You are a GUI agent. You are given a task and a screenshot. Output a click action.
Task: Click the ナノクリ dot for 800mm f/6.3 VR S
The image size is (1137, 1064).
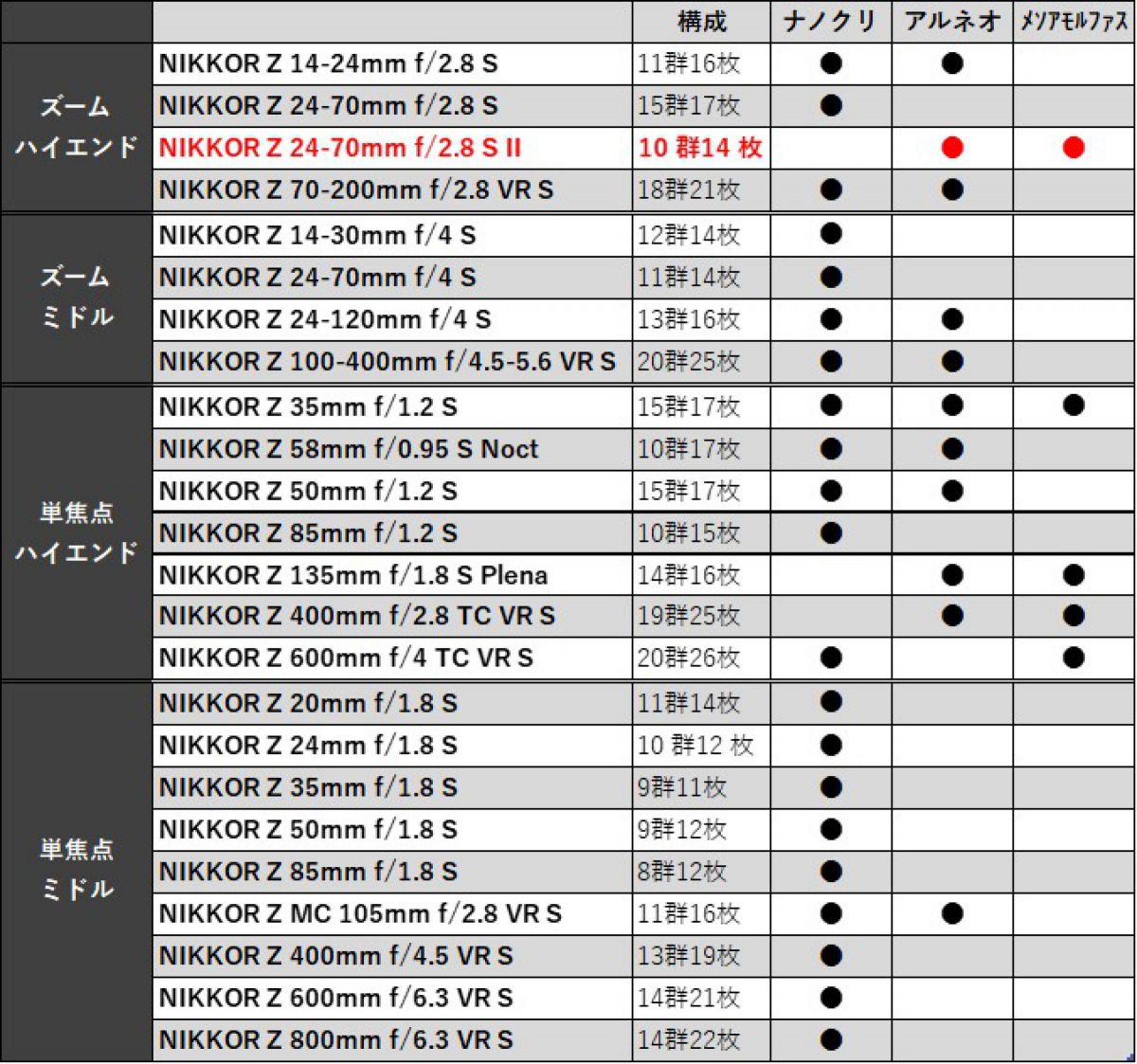831,1039
